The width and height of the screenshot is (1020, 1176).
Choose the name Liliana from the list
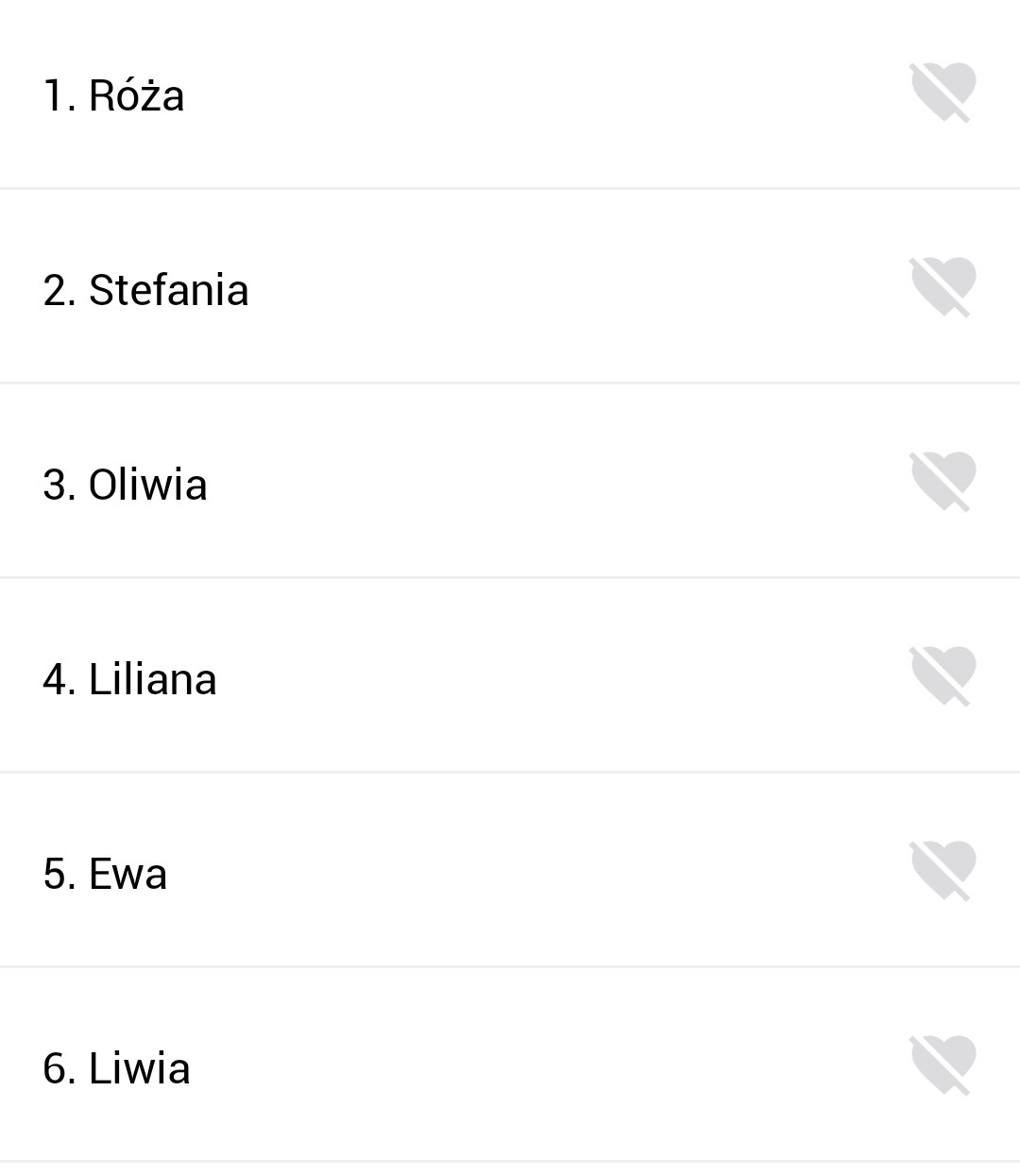click(x=152, y=679)
